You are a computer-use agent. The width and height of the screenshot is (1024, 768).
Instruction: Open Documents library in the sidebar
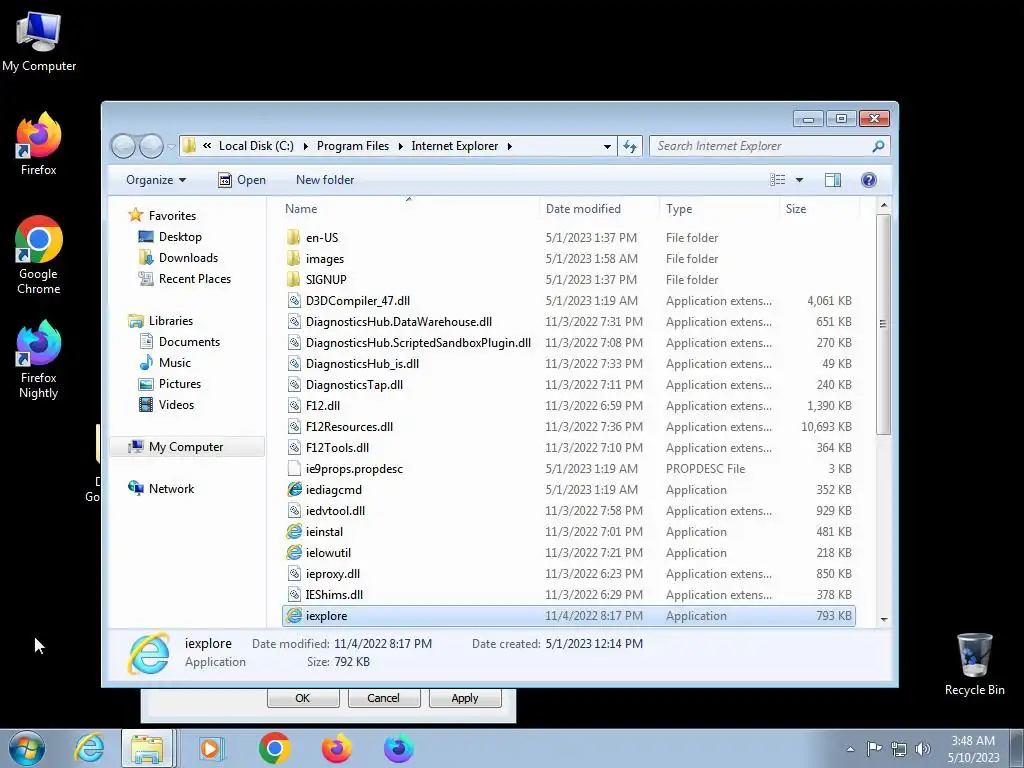click(x=189, y=342)
